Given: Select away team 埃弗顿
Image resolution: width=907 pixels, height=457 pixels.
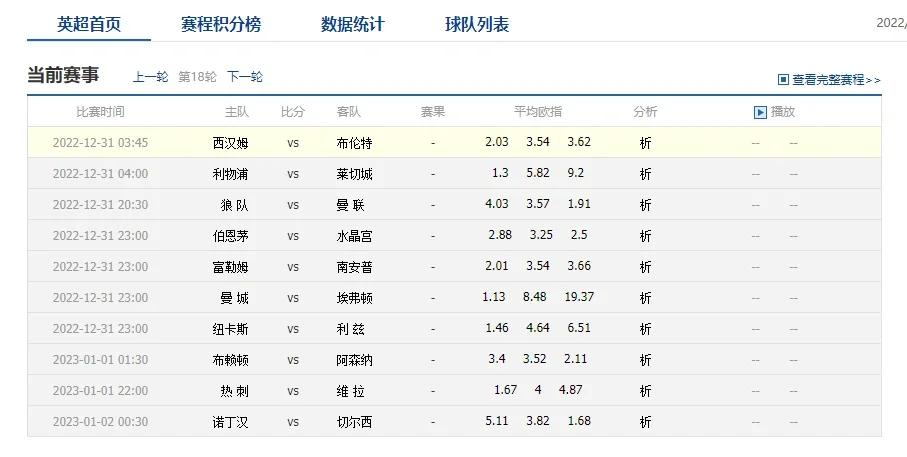Looking at the screenshot, I should click(x=354, y=298).
